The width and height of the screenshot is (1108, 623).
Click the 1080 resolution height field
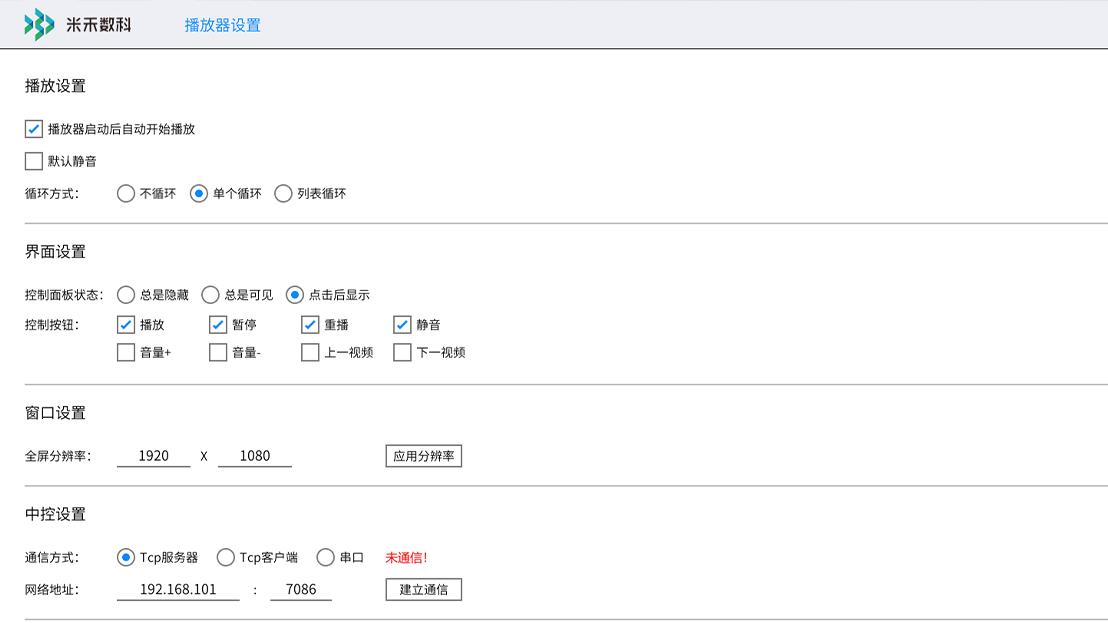tap(255, 456)
